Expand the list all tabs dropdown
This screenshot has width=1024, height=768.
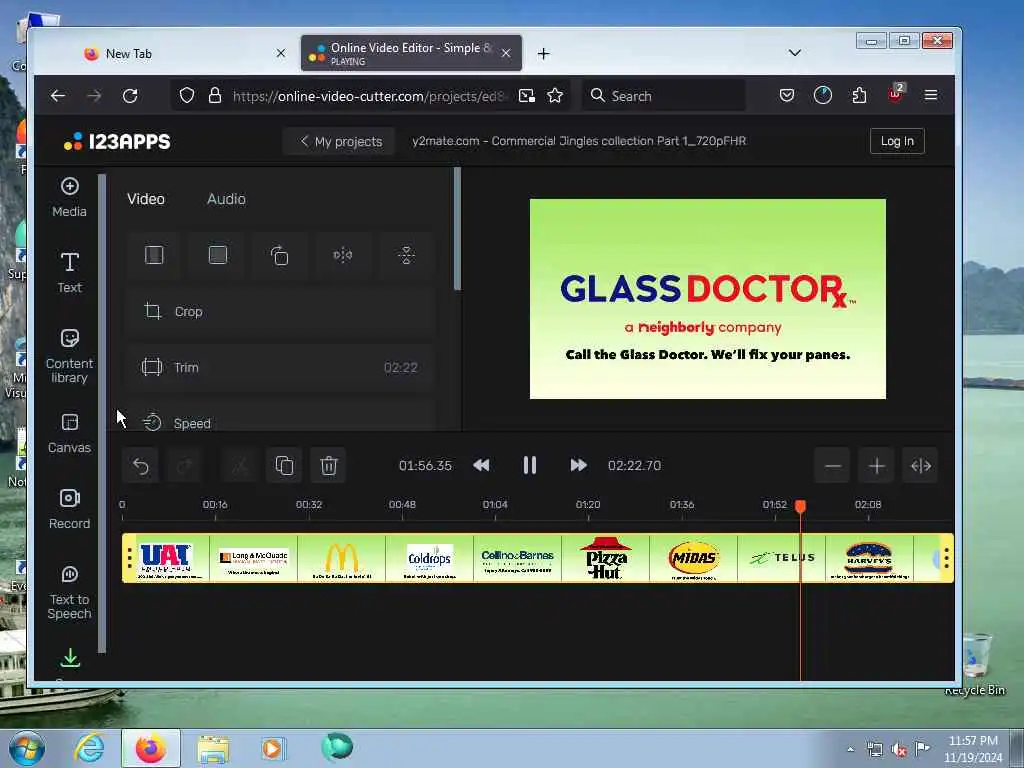pyautogui.click(x=795, y=53)
